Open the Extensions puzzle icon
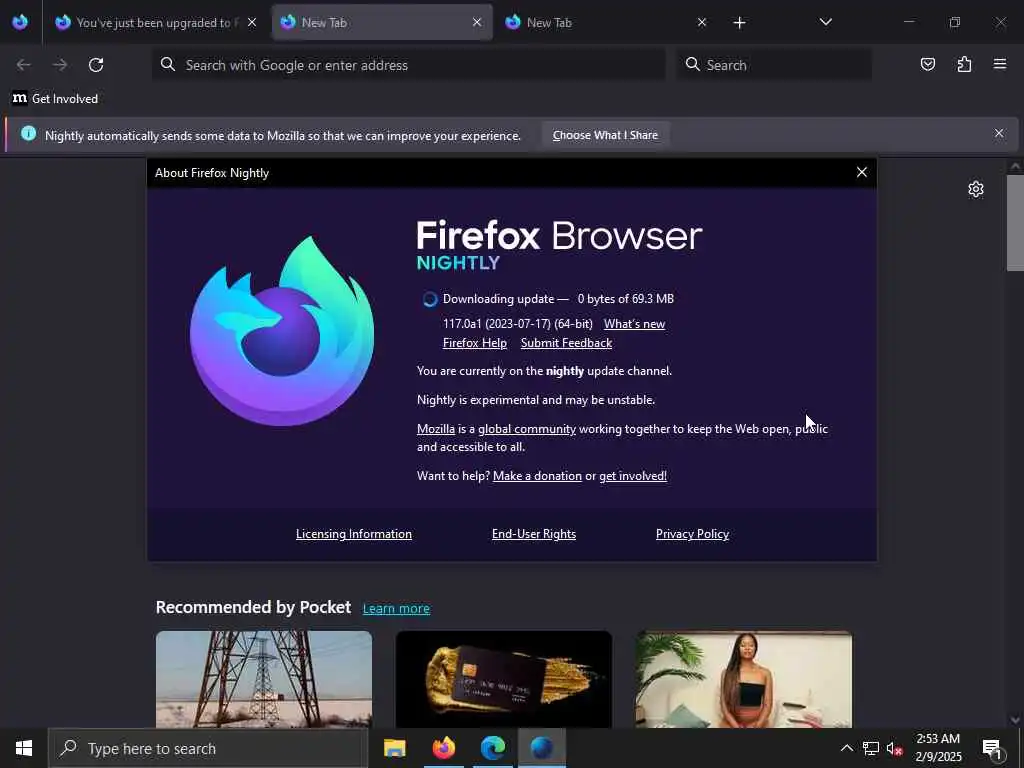 [x=964, y=64]
